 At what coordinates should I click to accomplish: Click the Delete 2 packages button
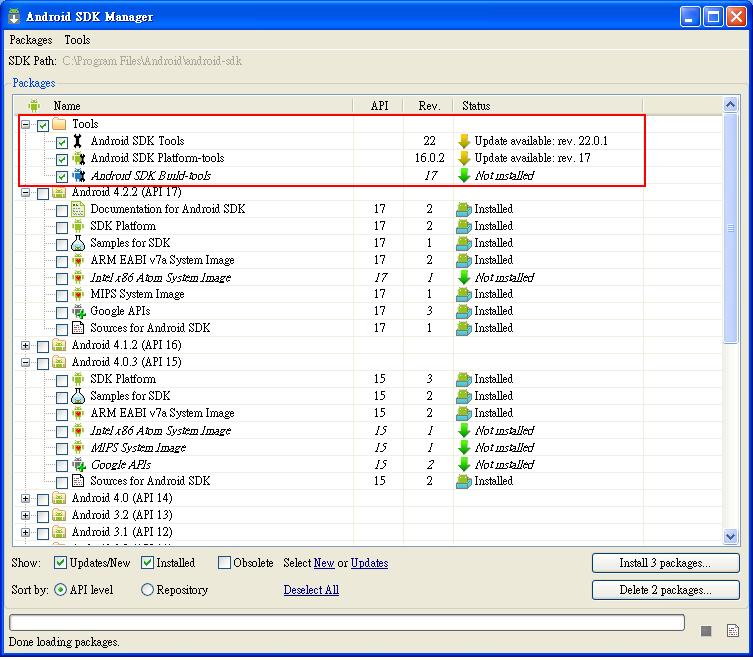tap(666, 590)
